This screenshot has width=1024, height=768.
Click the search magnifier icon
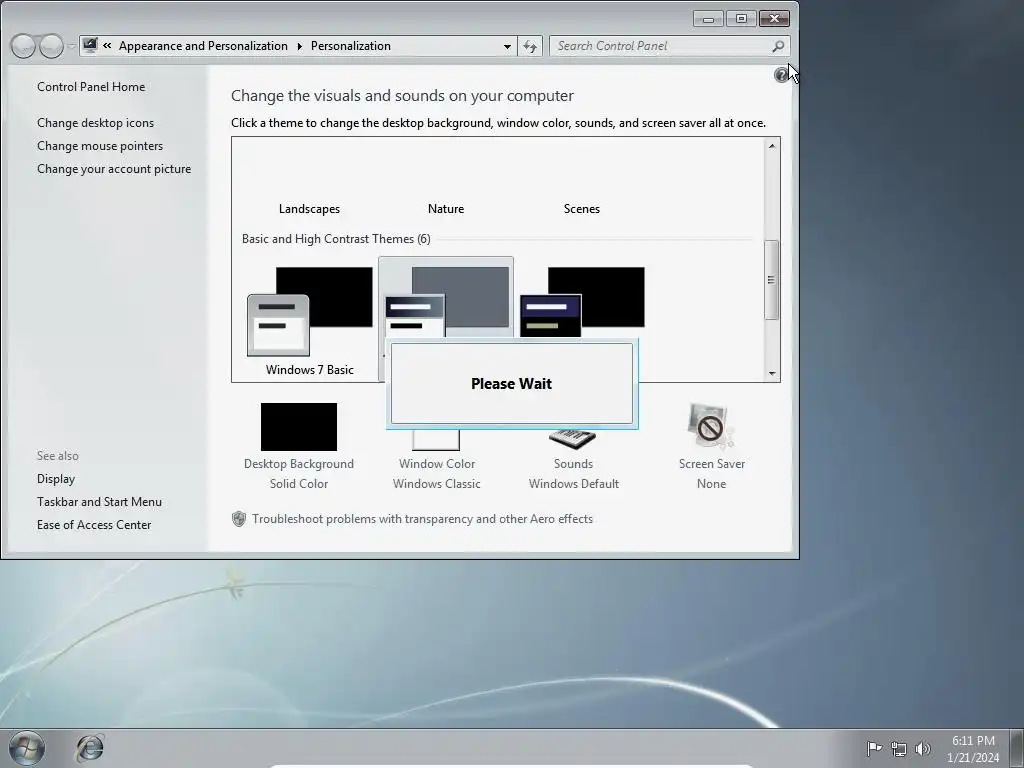[778, 46]
